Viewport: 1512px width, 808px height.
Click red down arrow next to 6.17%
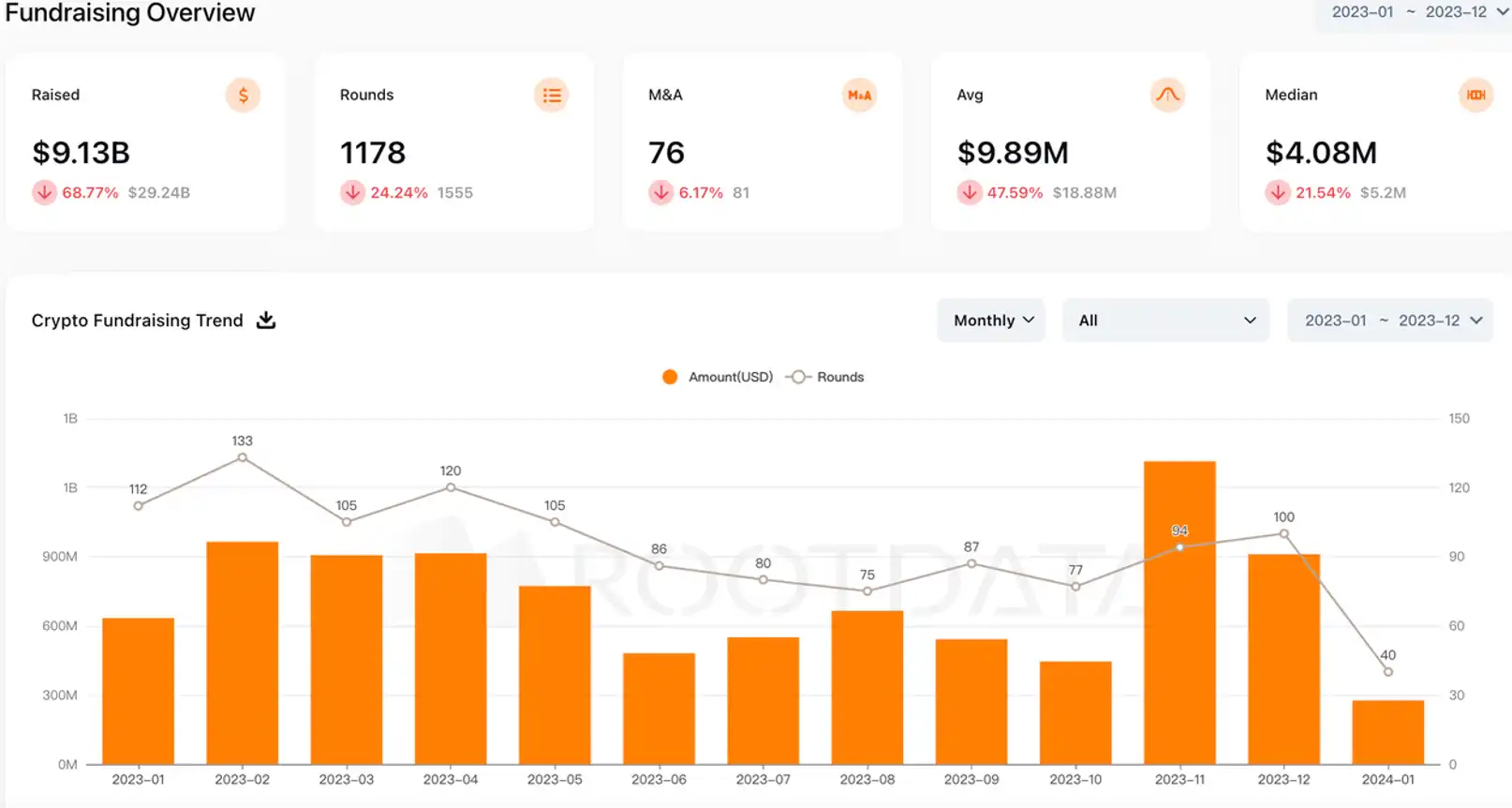click(661, 192)
